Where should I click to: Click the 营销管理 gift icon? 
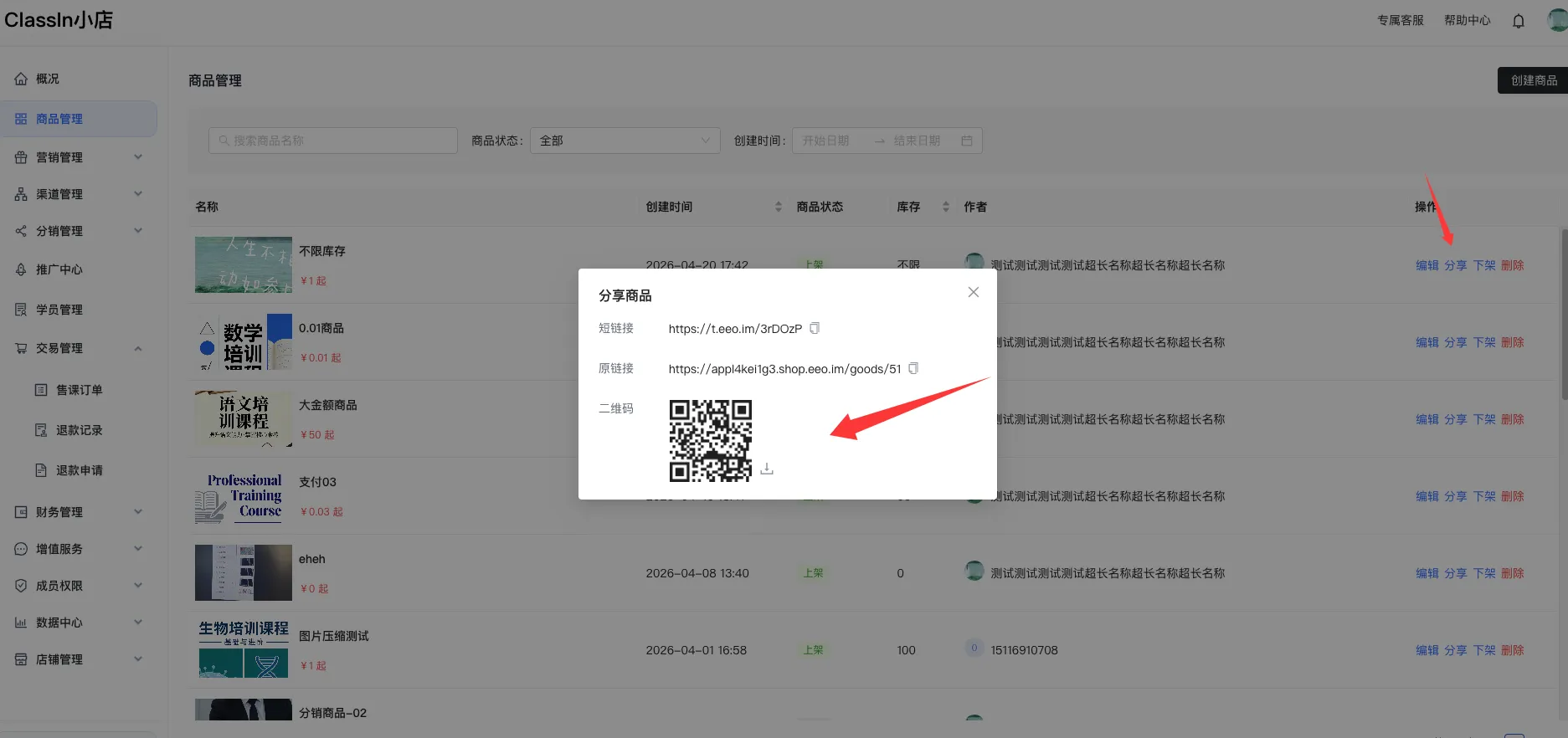(x=21, y=157)
